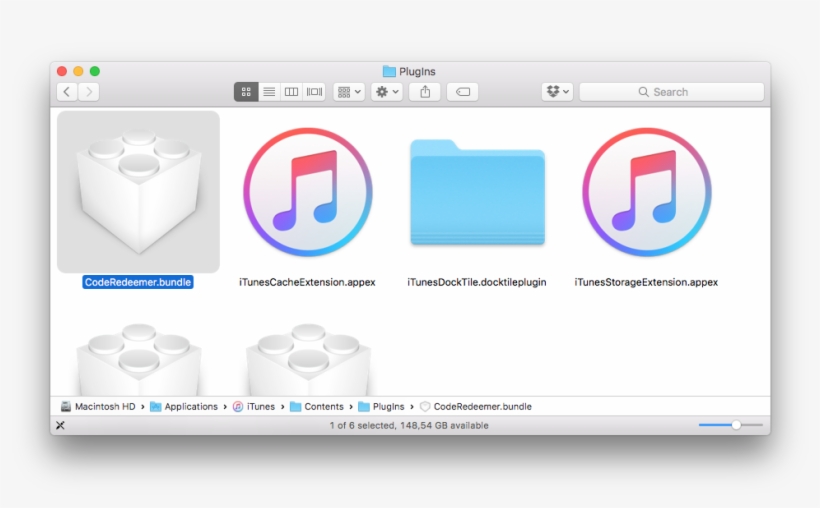Select the second-row plug-in brick below iTunesCacheExtension.appex
The height and width of the screenshot is (508, 820).
pos(308,359)
